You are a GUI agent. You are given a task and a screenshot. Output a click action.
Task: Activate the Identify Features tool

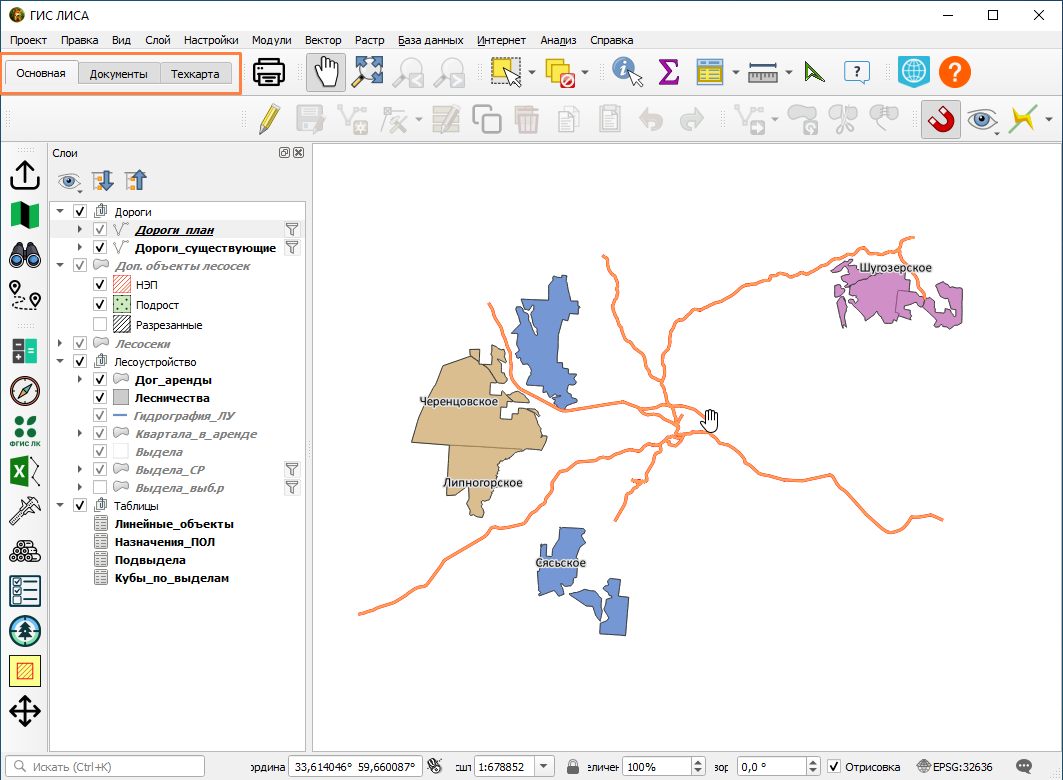(627, 72)
